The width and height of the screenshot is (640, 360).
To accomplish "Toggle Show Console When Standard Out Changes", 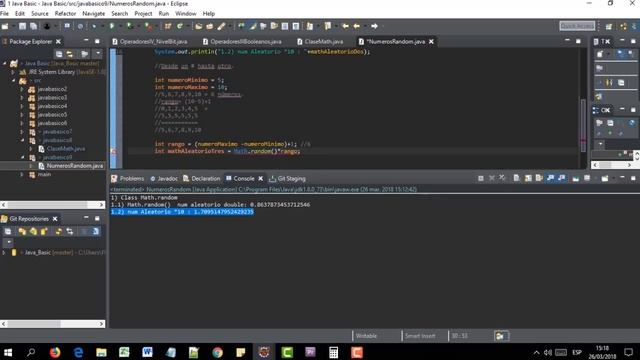I will [x=551, y=178].
